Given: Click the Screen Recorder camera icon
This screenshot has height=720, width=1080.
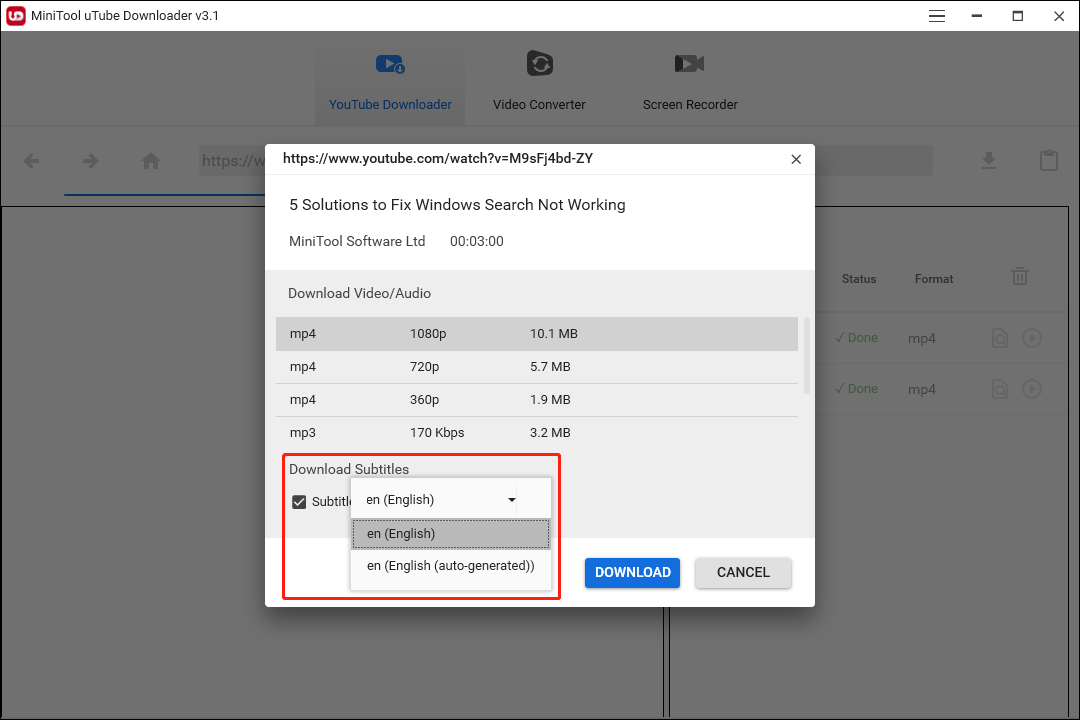Looking at the screenshot, I should (689, 64).
